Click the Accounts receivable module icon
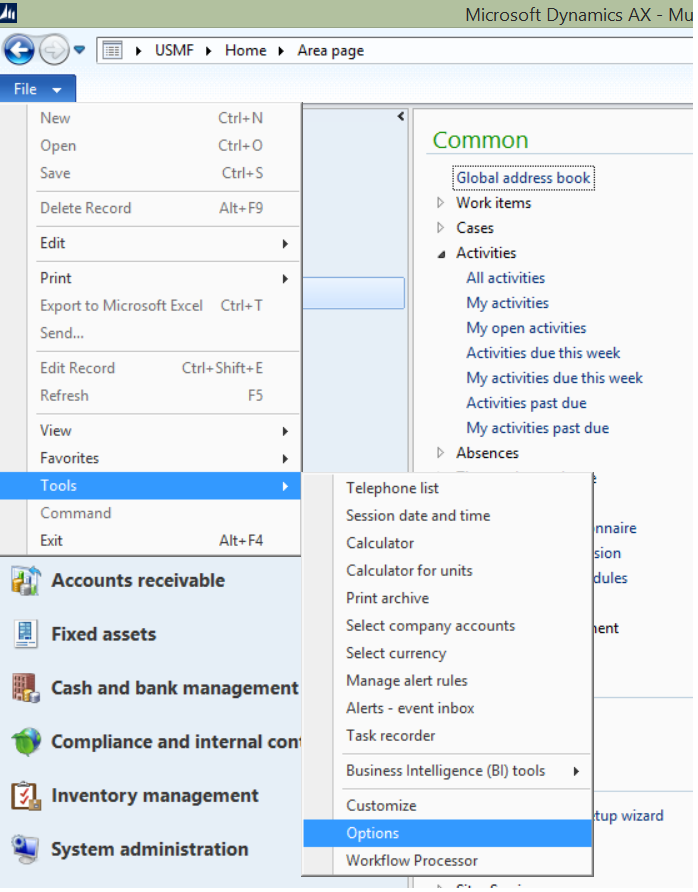The height and width of the screenshot is (892, 698). click(25, 581)
